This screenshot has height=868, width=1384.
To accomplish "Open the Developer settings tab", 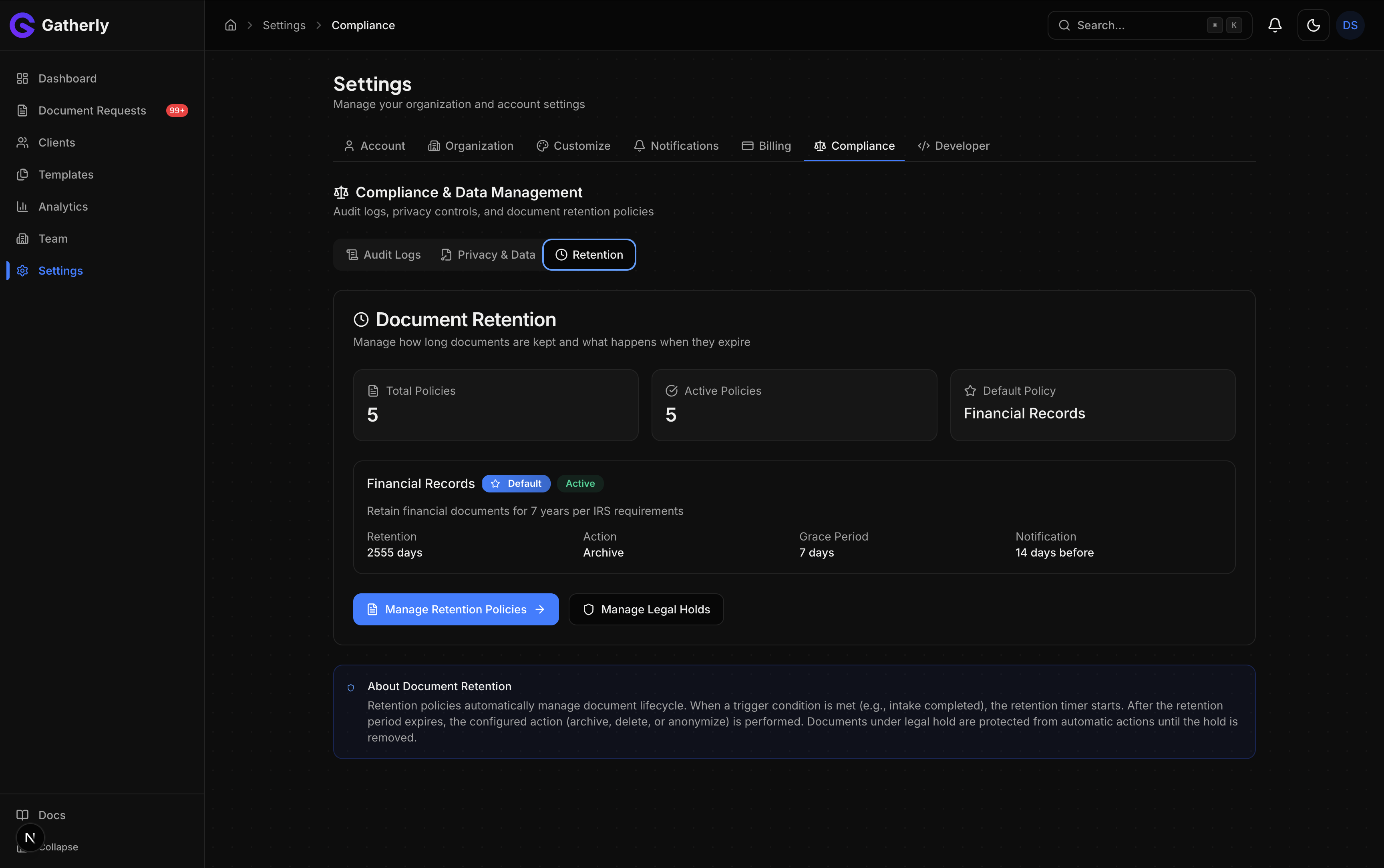I will pos(953,146).
